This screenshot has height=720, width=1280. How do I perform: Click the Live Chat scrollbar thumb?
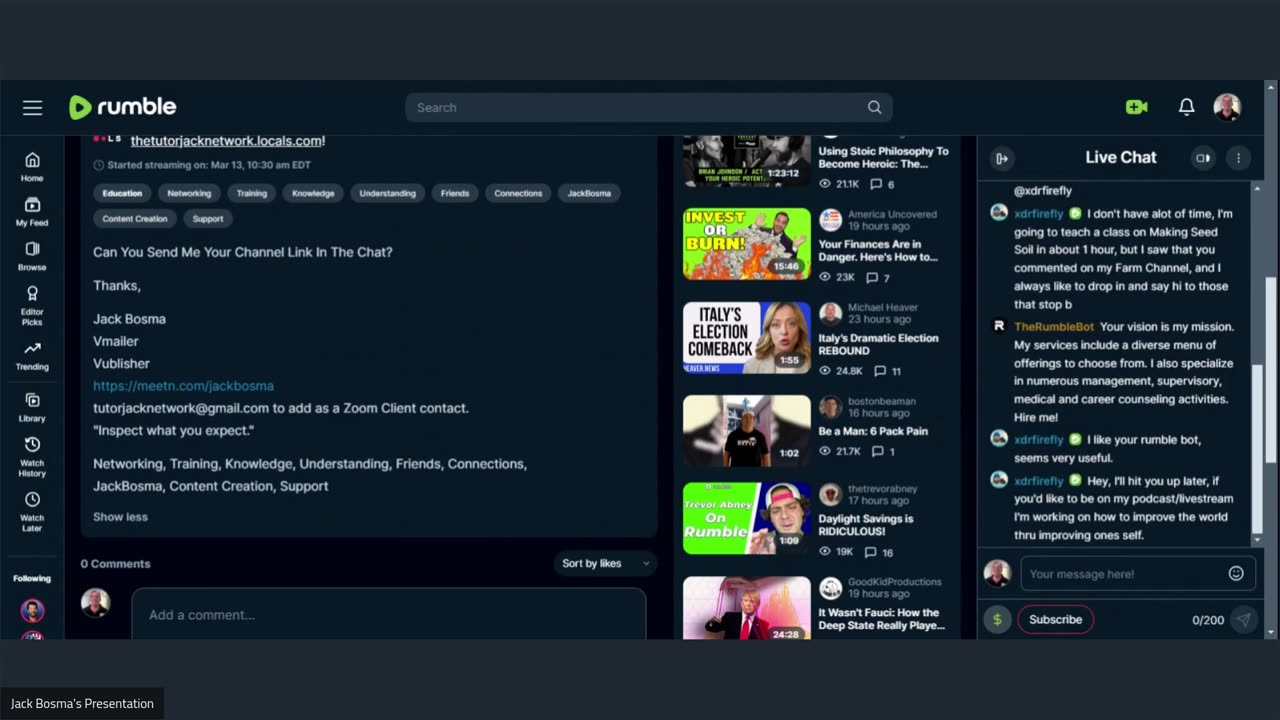[1257, 448]
